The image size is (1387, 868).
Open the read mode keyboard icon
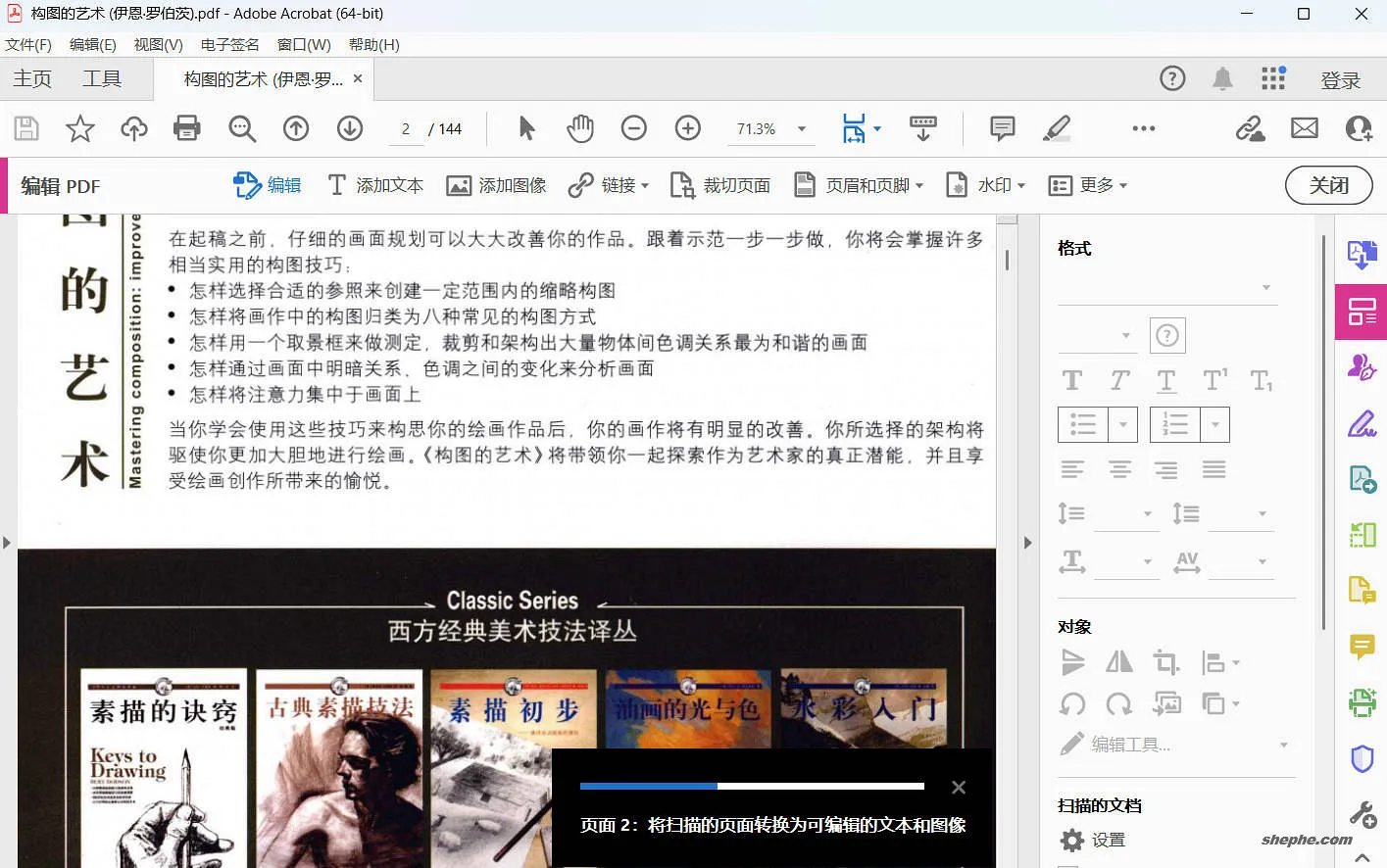923,128
